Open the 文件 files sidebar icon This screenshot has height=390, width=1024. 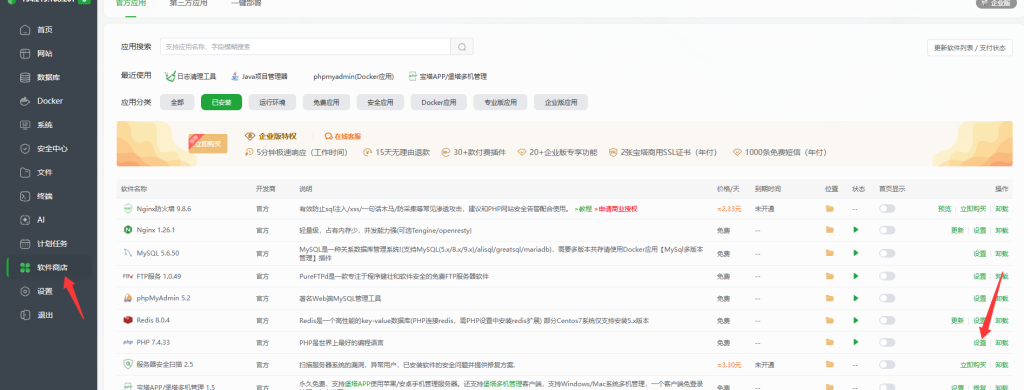pyautogui.click(x=25, y=172)
